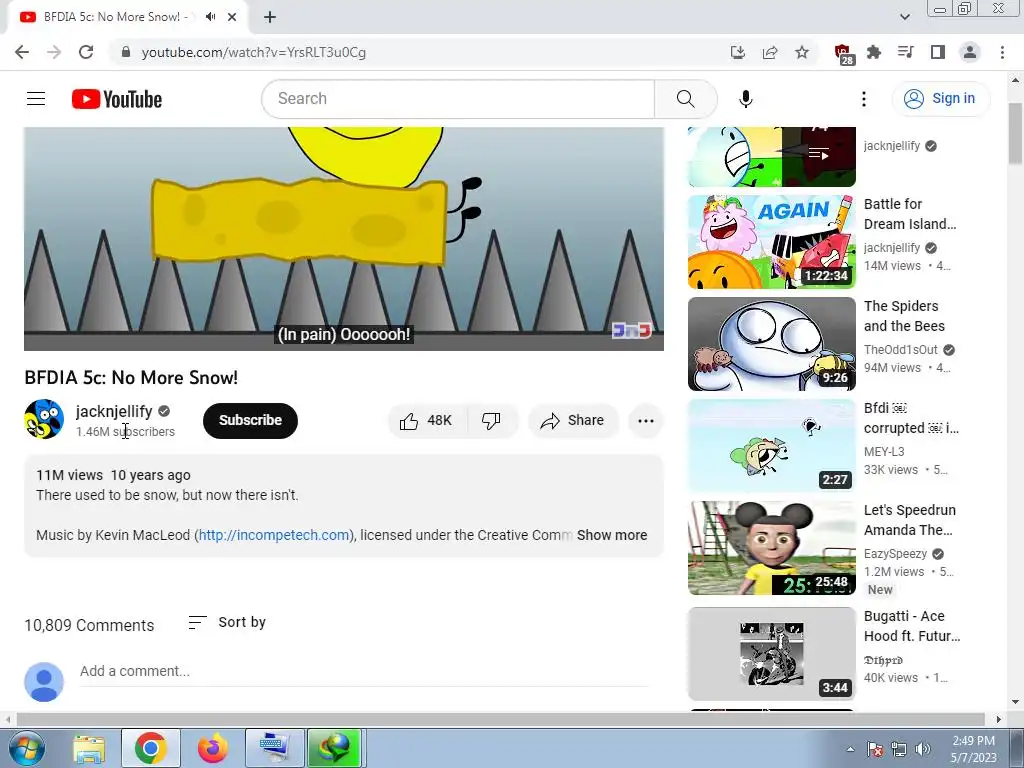Click the video player frame
Screen dimensions: 1024x768
344,238
